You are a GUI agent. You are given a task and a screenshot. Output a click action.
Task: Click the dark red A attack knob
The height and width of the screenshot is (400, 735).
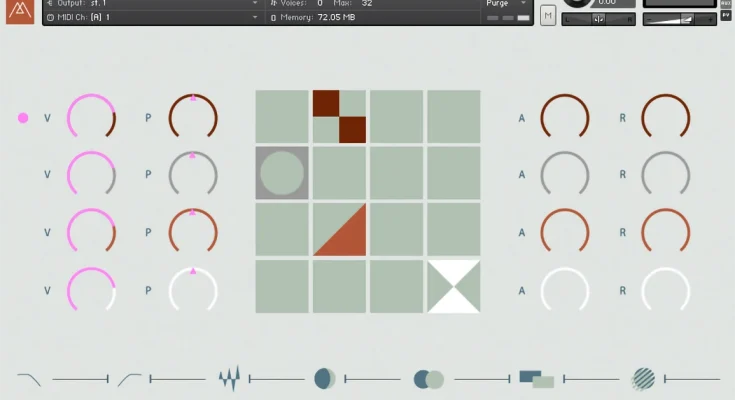(565, 118)
